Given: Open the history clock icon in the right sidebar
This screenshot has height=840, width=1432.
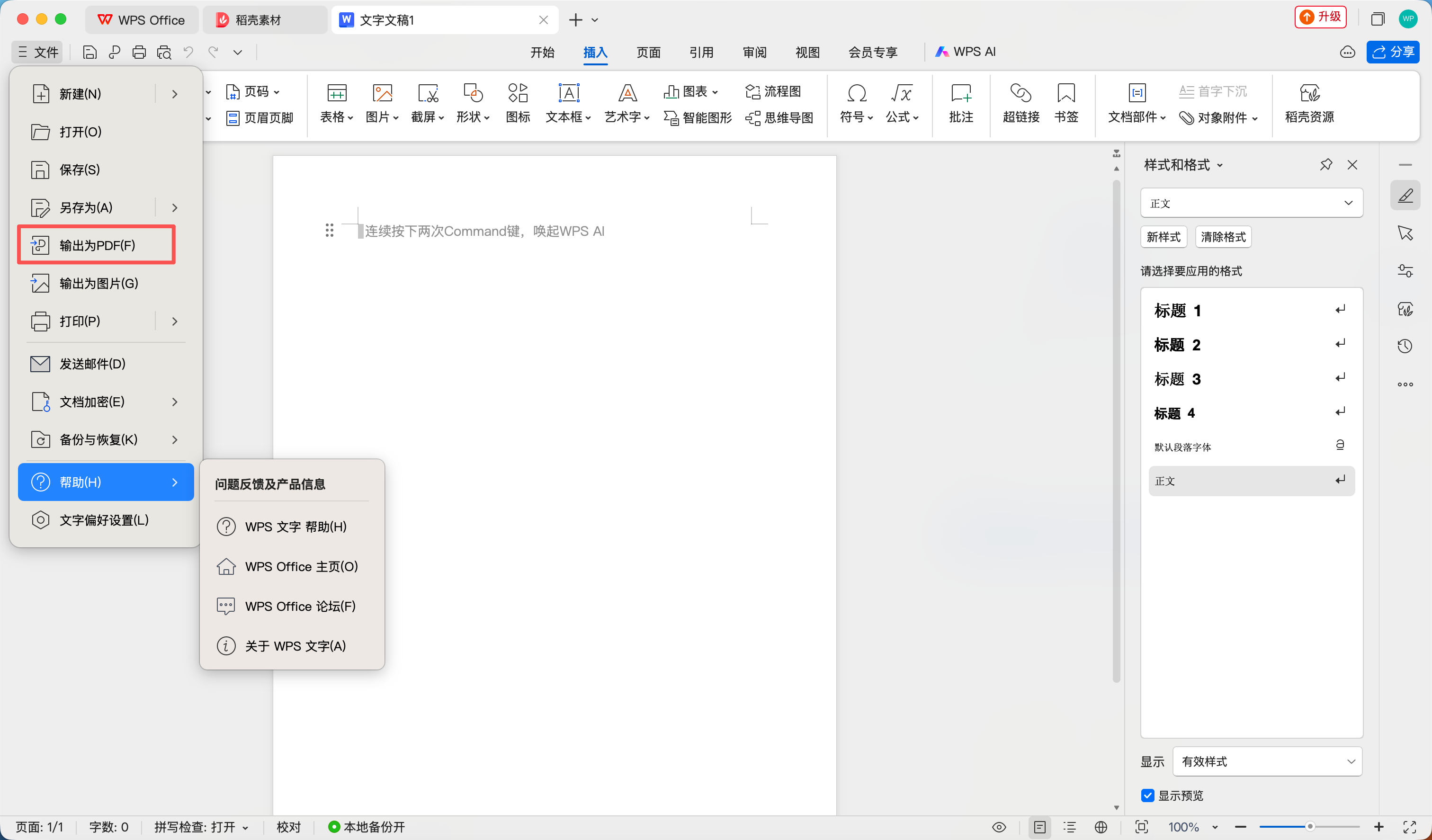Looking at the screenshot, I should [1405, 346].
